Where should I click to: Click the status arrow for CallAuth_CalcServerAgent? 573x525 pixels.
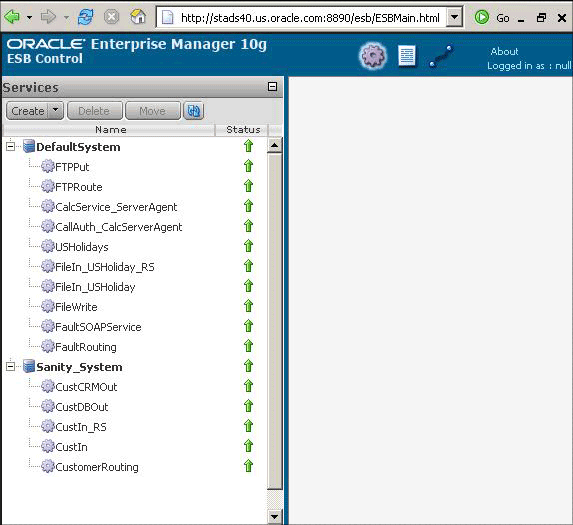click(x=248, y=226)
